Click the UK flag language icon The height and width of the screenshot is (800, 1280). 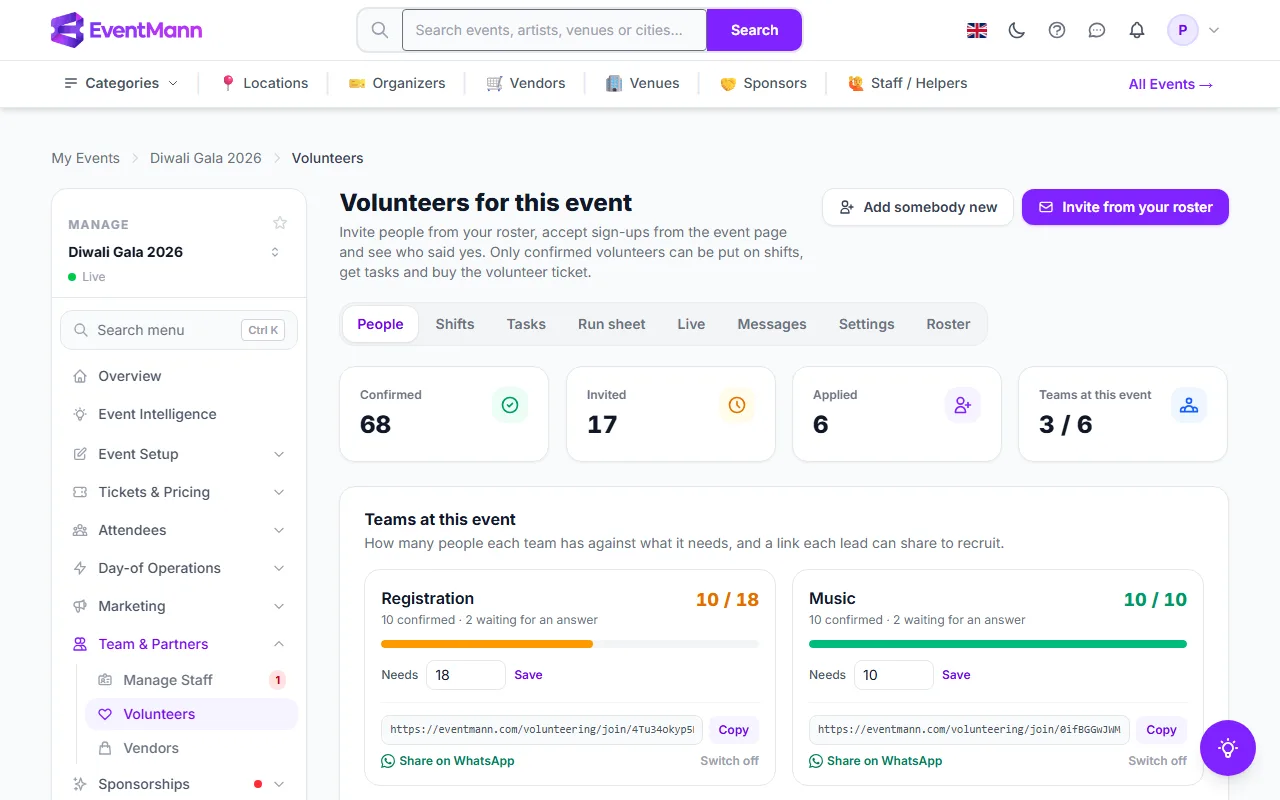point(977,30)
